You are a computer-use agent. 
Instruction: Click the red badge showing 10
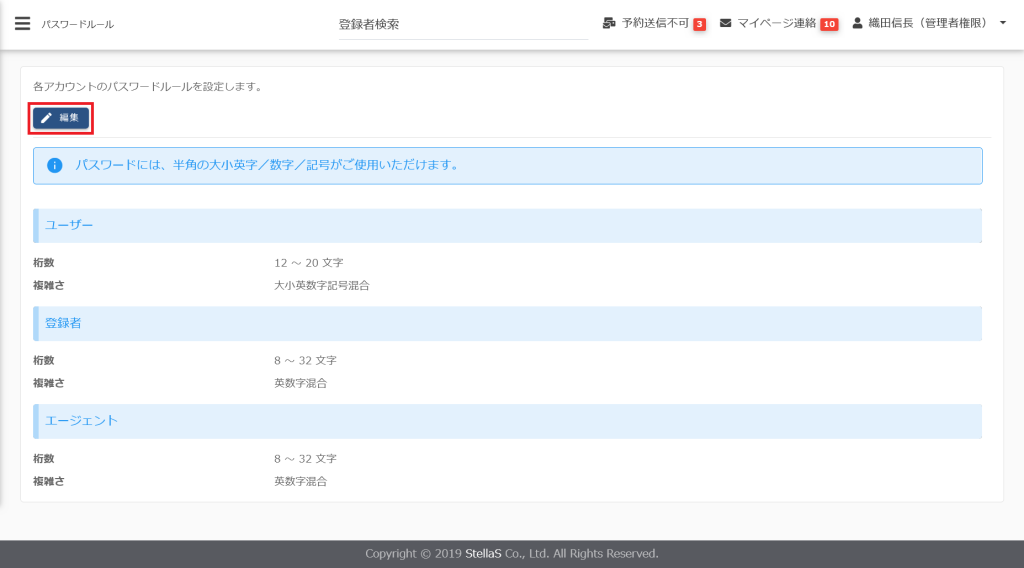coord(828,24)
